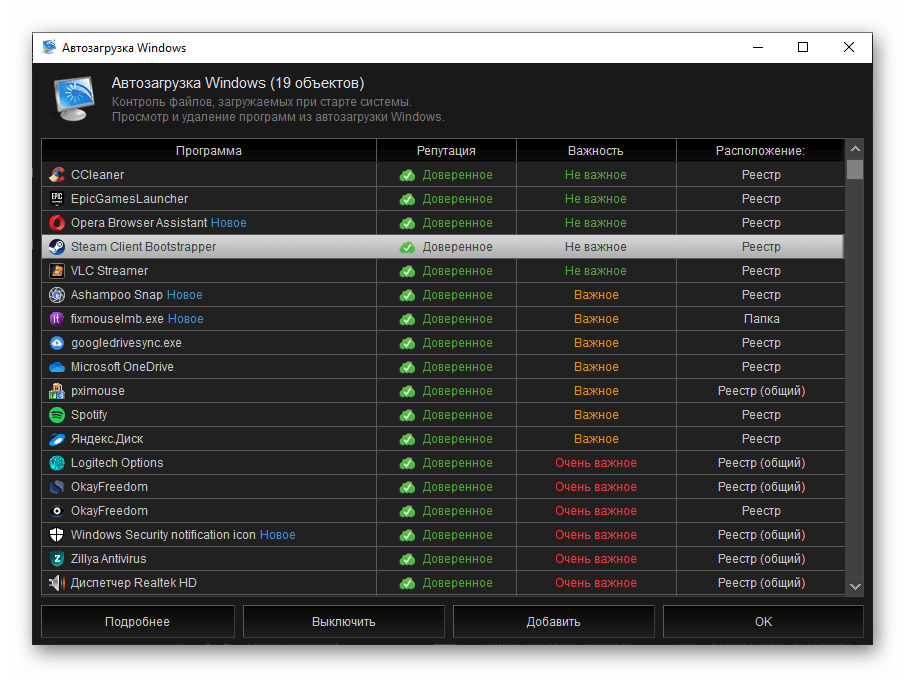This screenshot has height=677, width=905.
Task: Open details with the Подробнее button
Action: pyautogui.click(x=137, y=622)
